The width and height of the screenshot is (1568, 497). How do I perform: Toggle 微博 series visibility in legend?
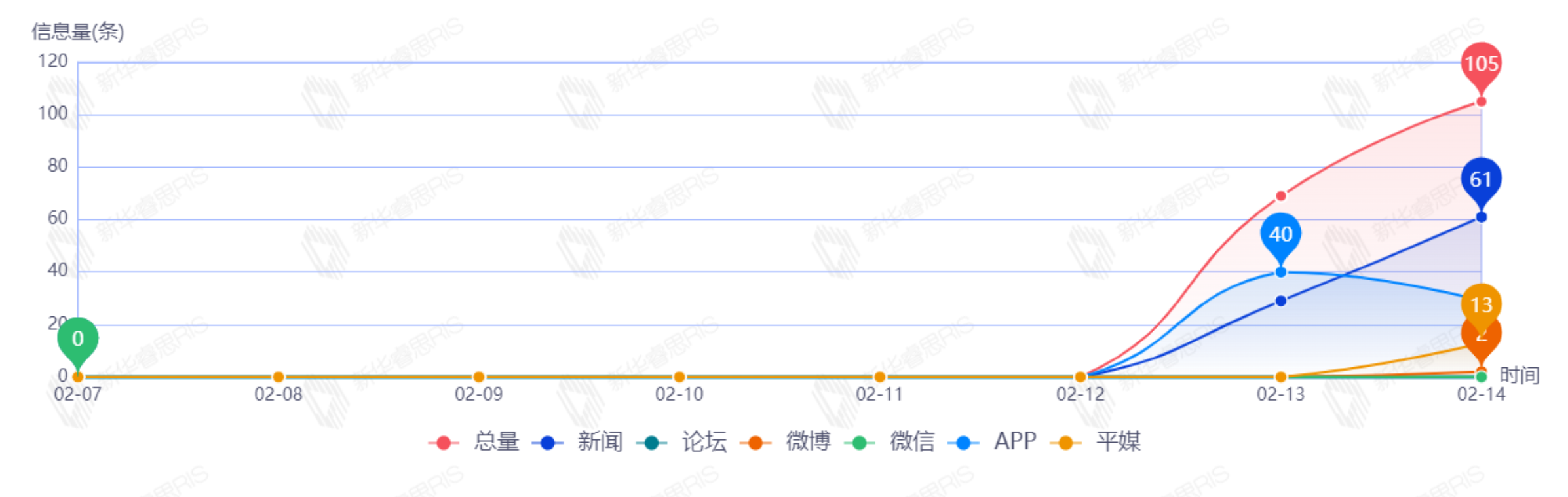(786, 442)
